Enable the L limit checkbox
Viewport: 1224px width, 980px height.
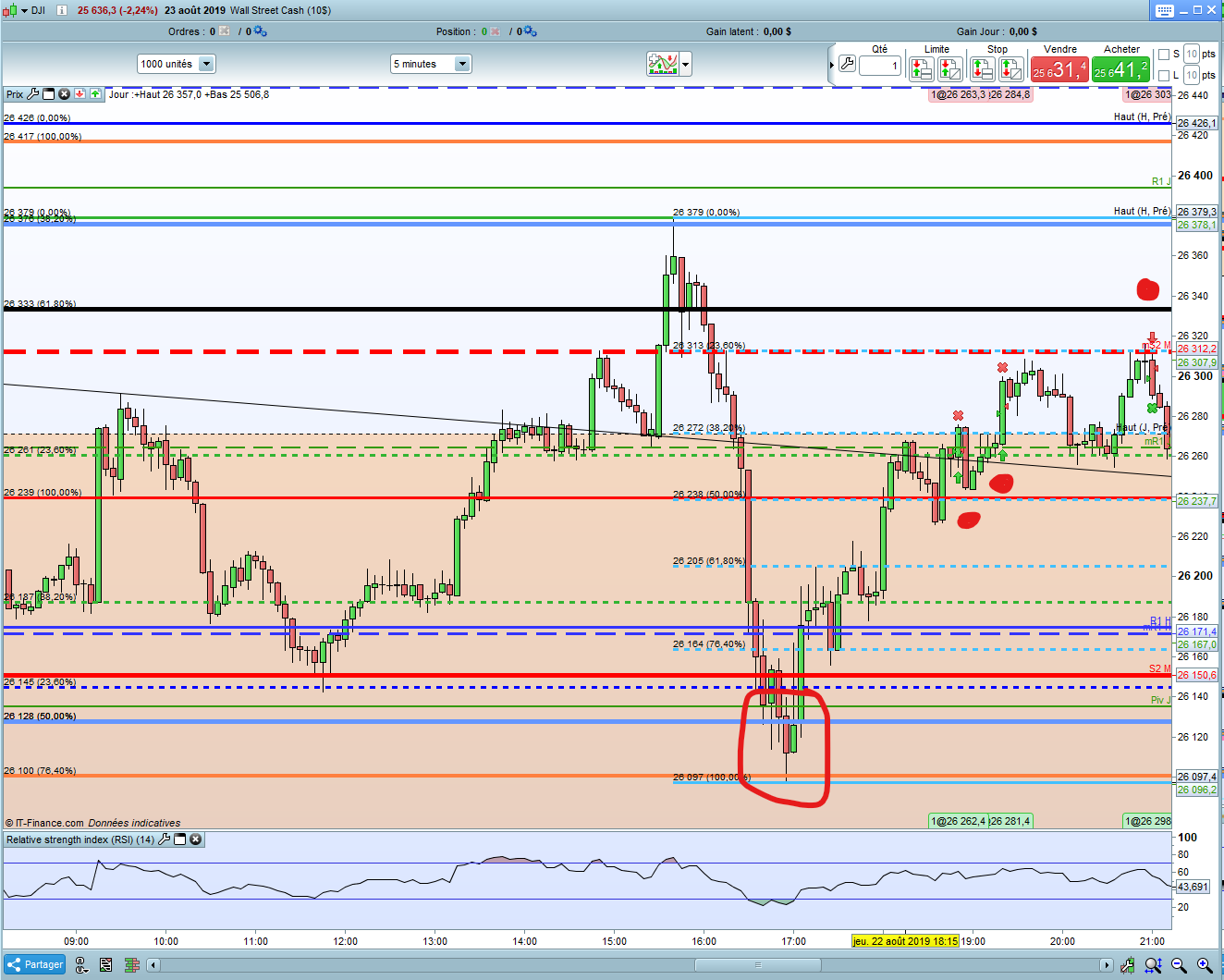1164,76
